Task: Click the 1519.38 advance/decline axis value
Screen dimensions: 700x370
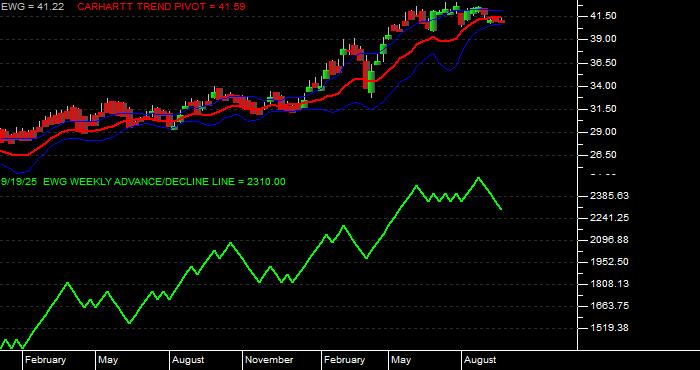Action: [609, 328]
